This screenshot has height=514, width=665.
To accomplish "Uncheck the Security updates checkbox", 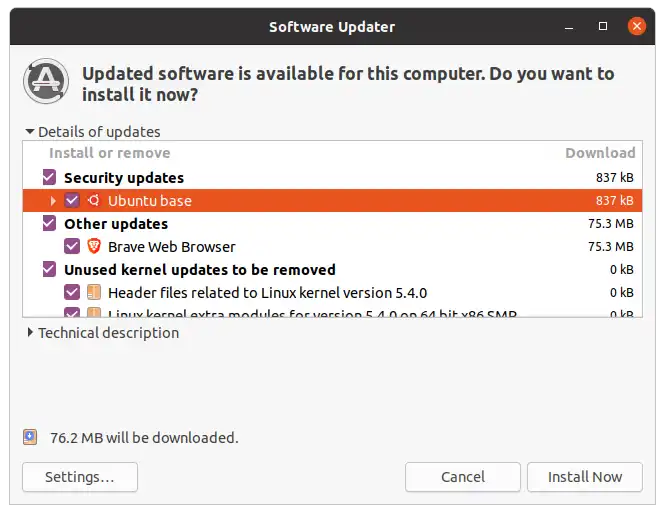I will (x=49, y=177).
